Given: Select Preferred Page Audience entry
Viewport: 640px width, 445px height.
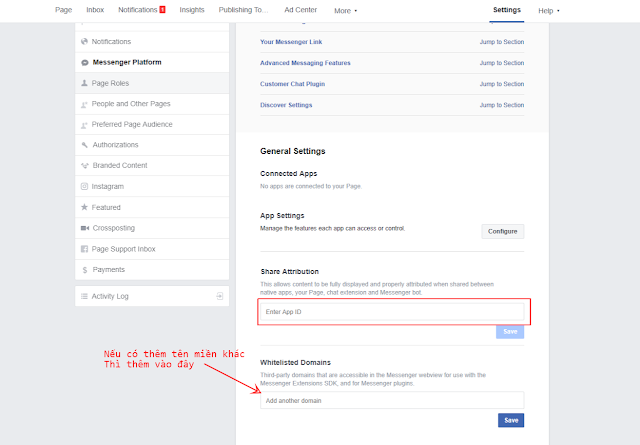Looking at the screenshot, I should coord(152,125).
